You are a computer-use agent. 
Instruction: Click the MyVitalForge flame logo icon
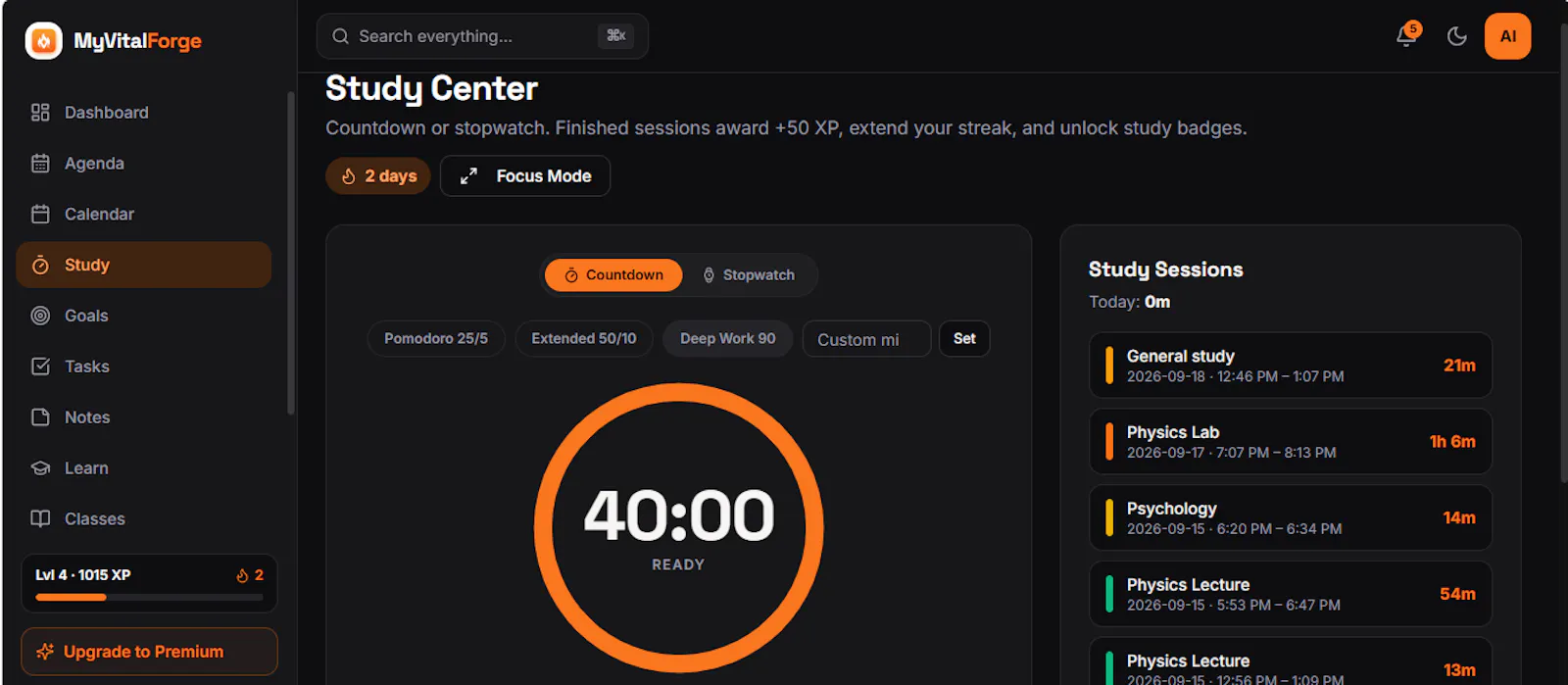coord(43,41)
